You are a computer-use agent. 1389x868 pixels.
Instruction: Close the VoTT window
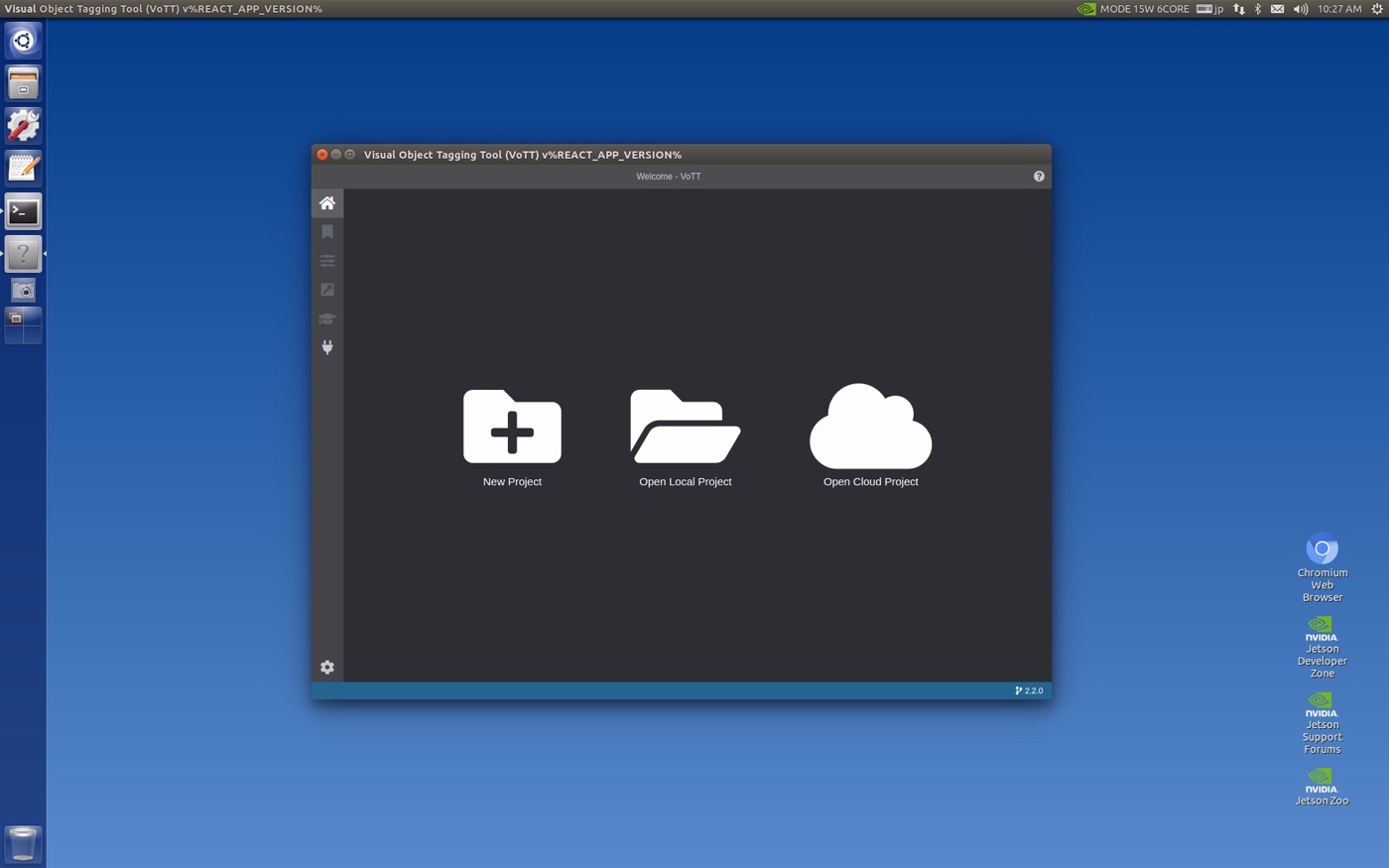[x=322, y=155]
